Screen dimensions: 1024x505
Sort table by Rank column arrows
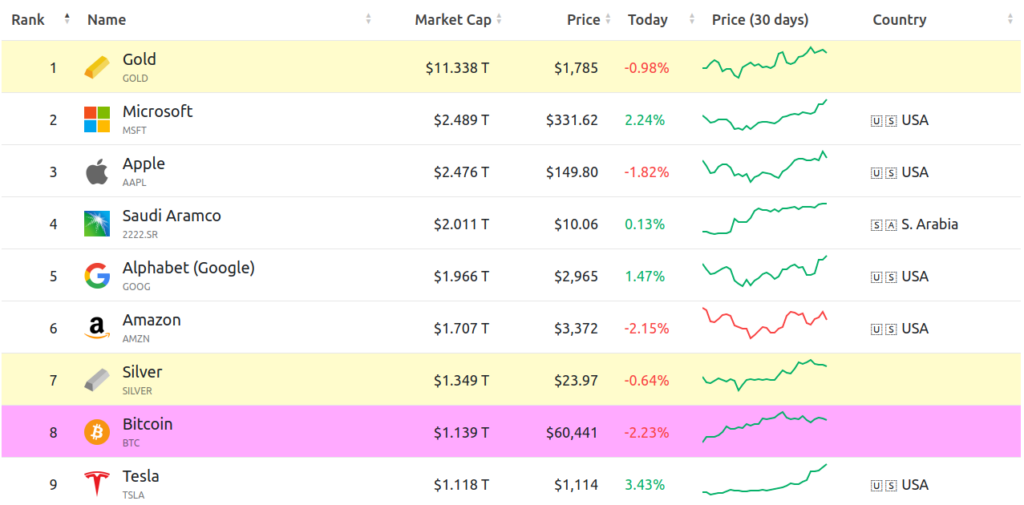click(x=67, y=20)
